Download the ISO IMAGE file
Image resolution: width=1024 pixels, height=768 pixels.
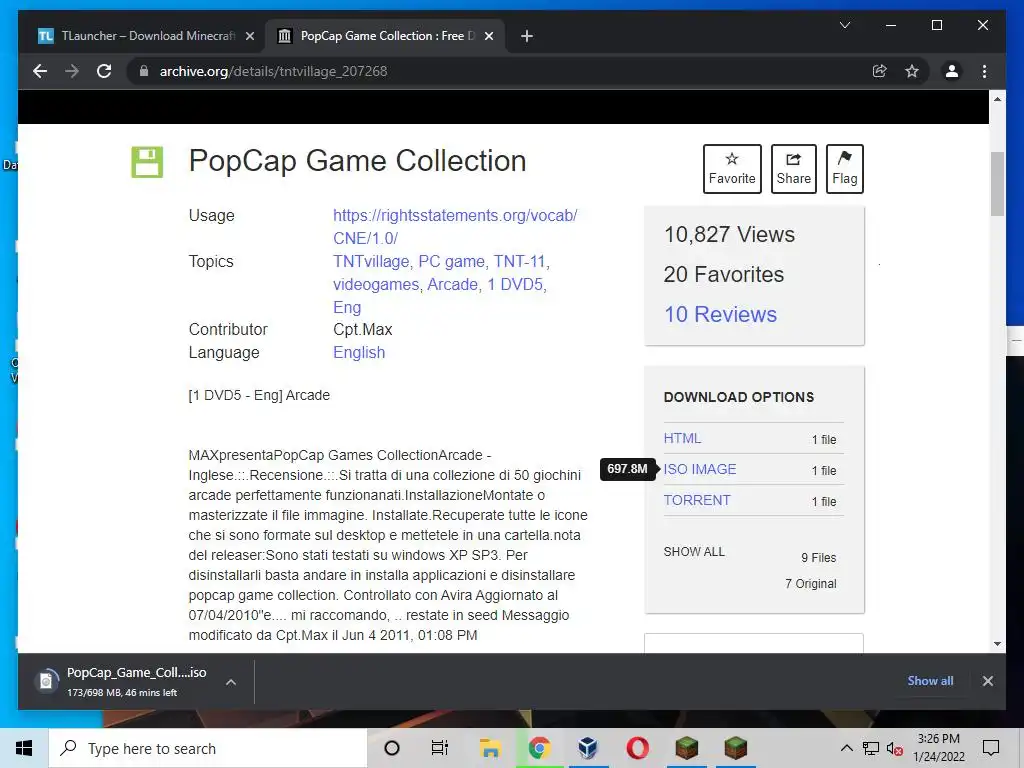700,469
